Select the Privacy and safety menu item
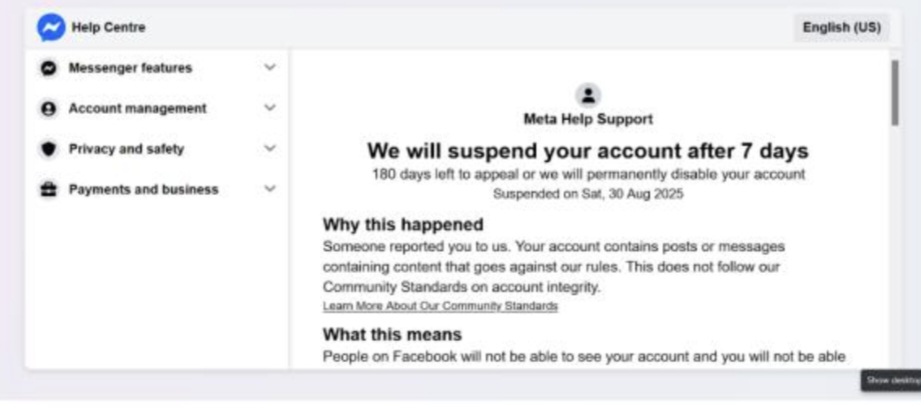 pyautogui.click(x=126, y=149)
